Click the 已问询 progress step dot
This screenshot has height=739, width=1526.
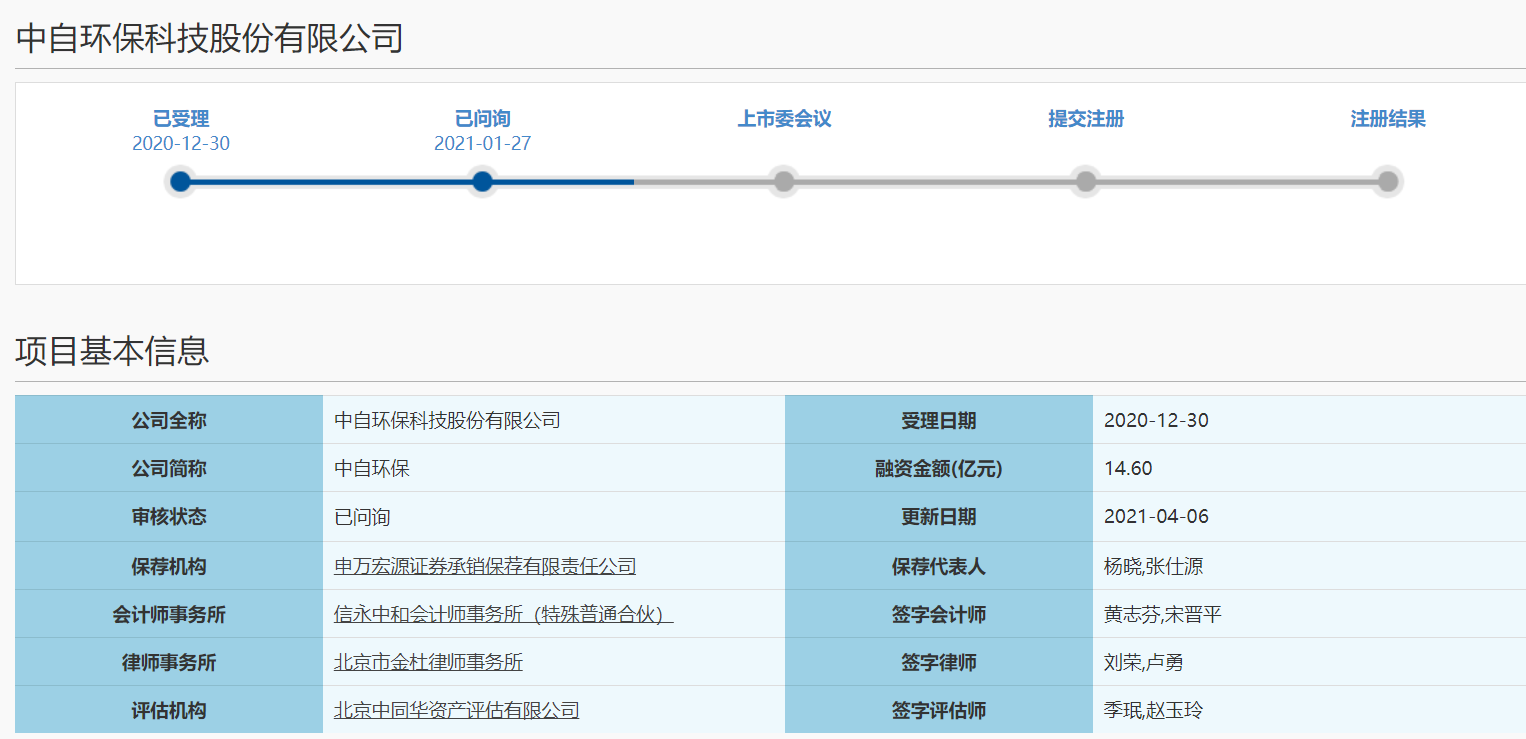click(482, 181)
